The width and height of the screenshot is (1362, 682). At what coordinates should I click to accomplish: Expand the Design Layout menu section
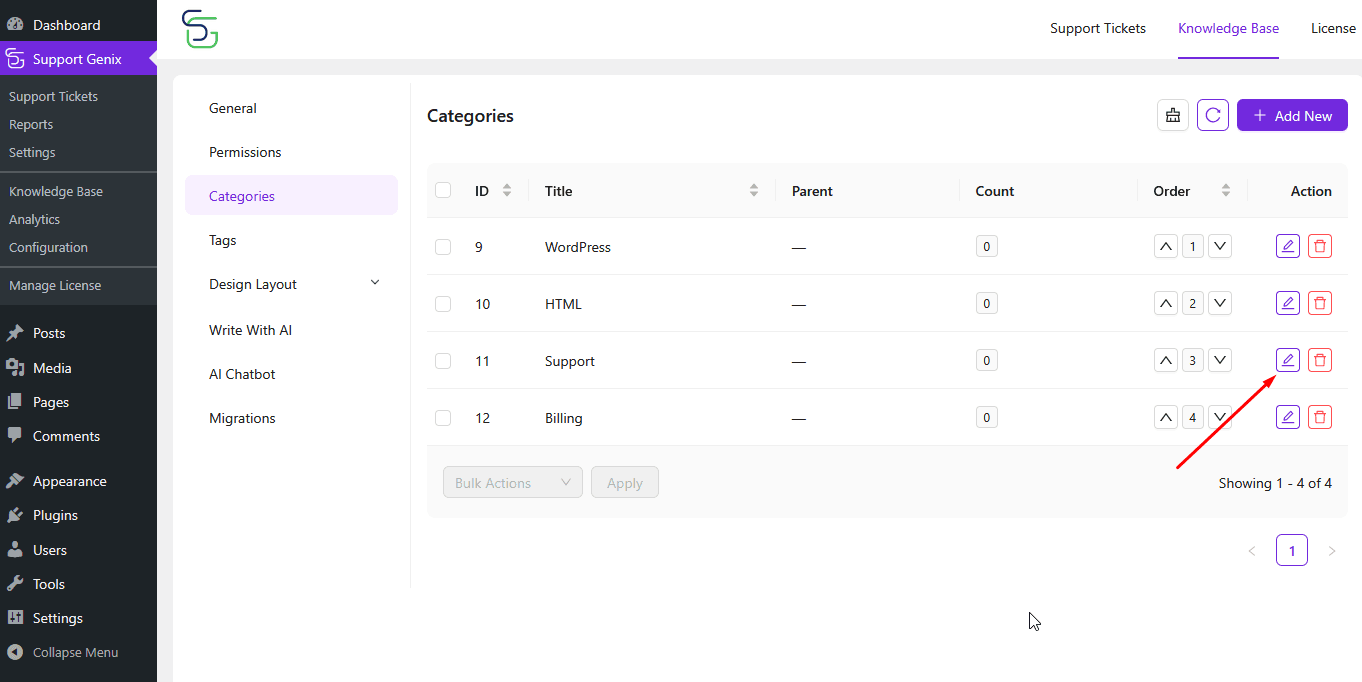pyautogui.click(x=291, y=284)
